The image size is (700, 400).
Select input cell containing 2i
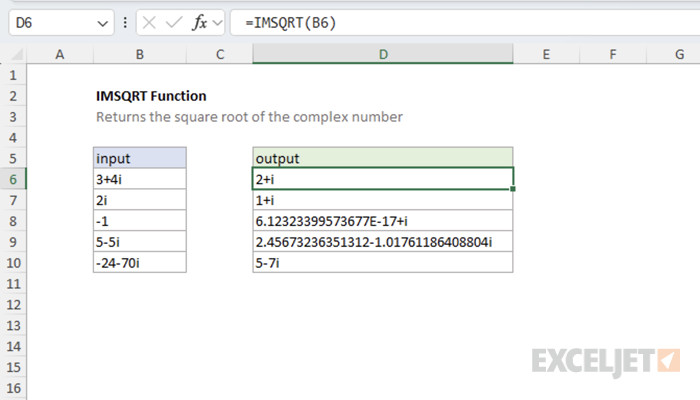pyautogui.click(x=140, y=200)
